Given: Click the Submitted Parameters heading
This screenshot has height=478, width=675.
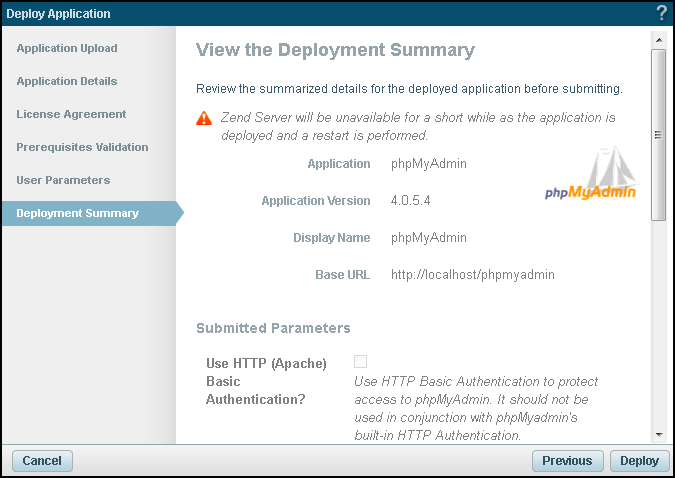Looking at the screenshot, I should pos(273,328).
